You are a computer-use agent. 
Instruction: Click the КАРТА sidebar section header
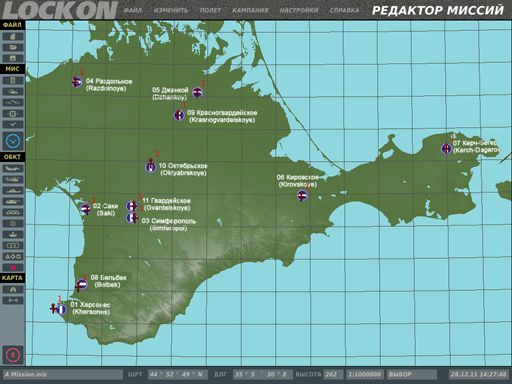[13, 278]
